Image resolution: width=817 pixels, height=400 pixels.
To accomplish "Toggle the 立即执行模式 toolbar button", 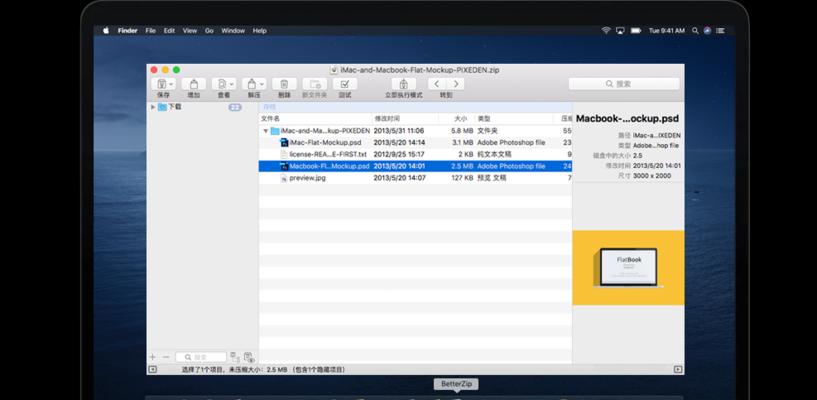I will (x=404, y=84).
